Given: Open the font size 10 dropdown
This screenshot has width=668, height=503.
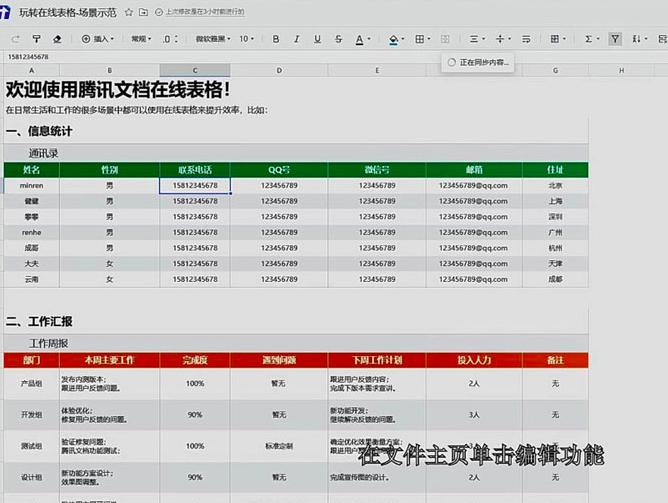Looking at the screenshot, I should pyautogui.click(x=246, y=39).
